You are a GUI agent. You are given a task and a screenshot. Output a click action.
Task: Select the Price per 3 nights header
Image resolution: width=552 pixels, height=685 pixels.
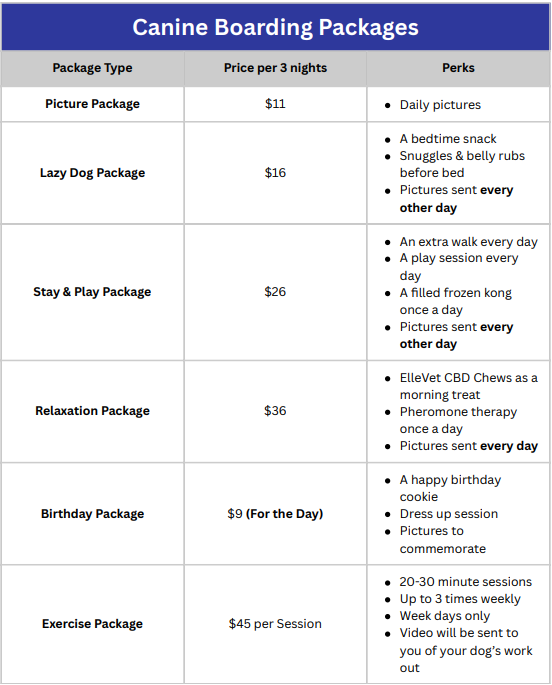coord(275,68)
